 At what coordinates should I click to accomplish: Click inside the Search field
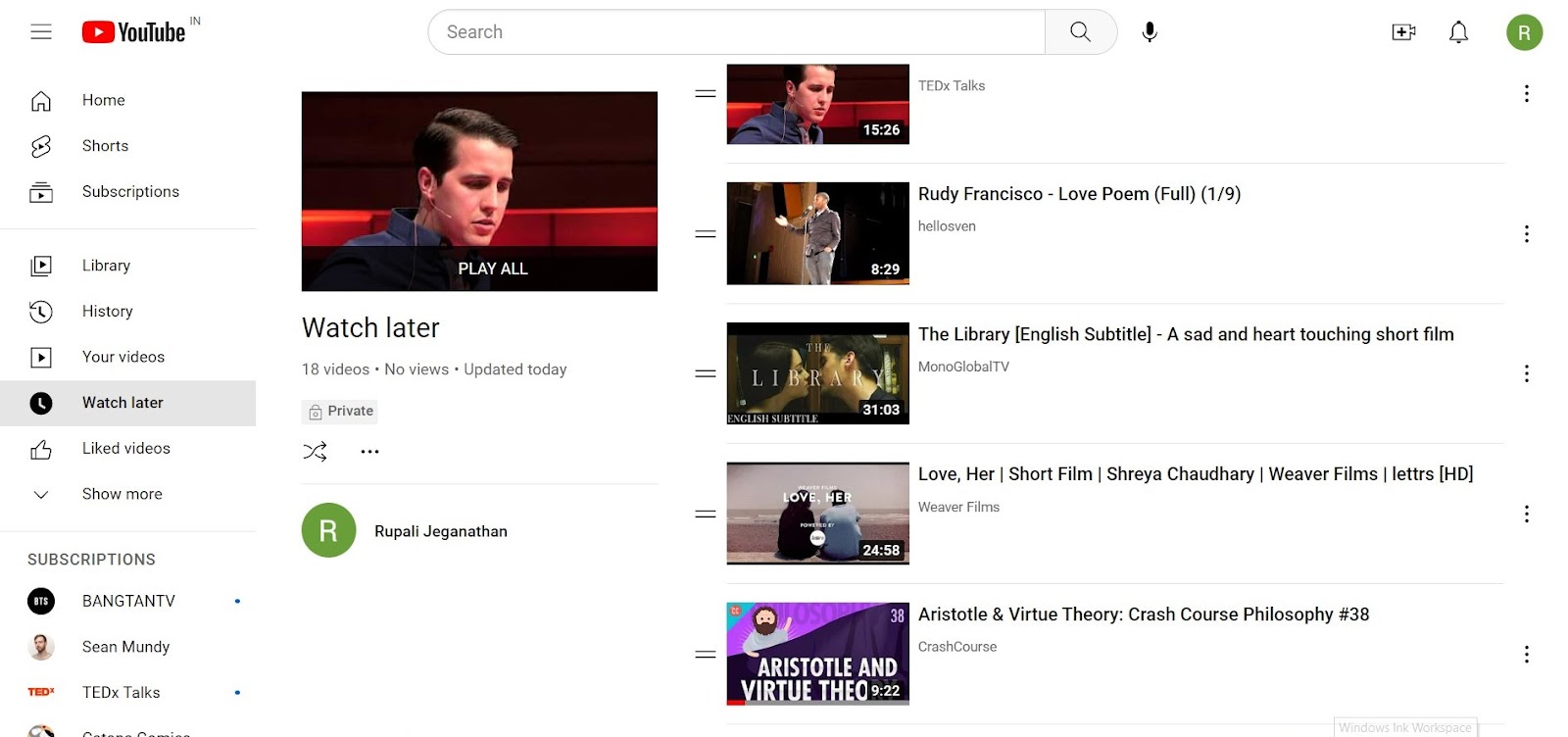pyautogui.click(x=737, y=32)
